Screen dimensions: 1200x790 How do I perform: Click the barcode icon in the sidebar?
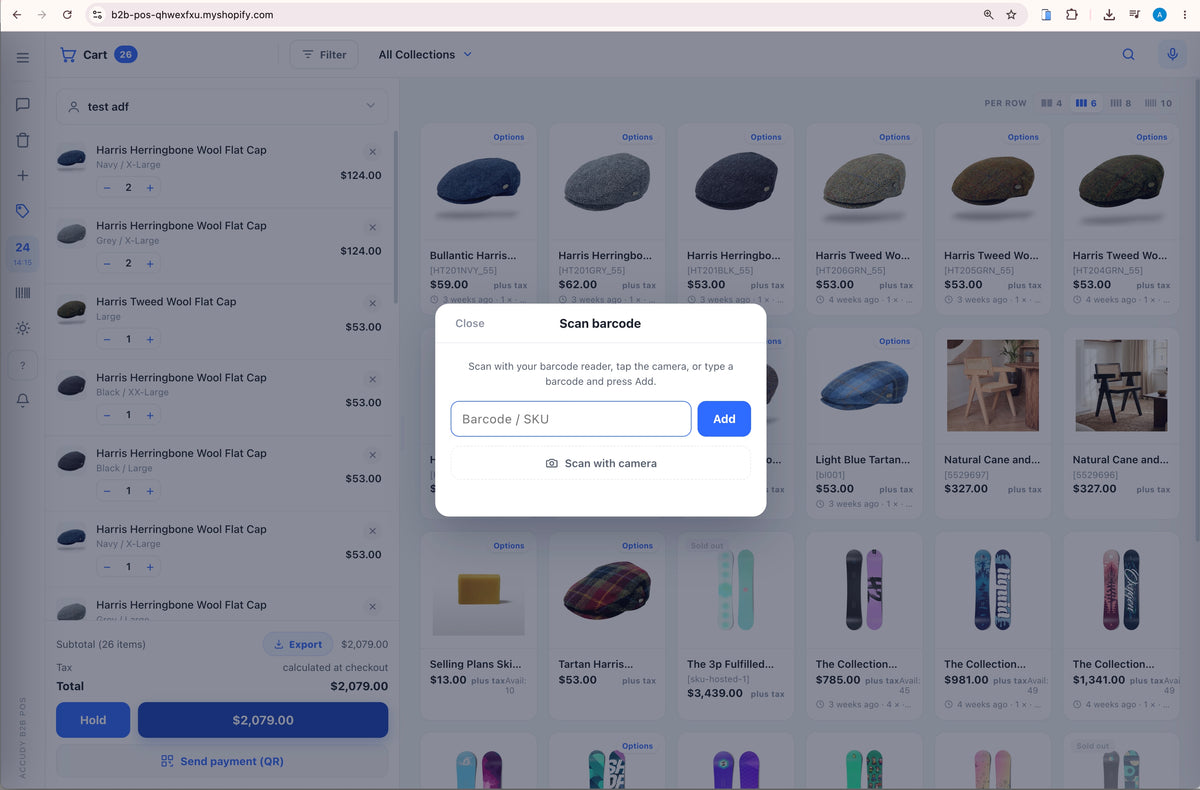pyautogui.click(x=22, y=292)
